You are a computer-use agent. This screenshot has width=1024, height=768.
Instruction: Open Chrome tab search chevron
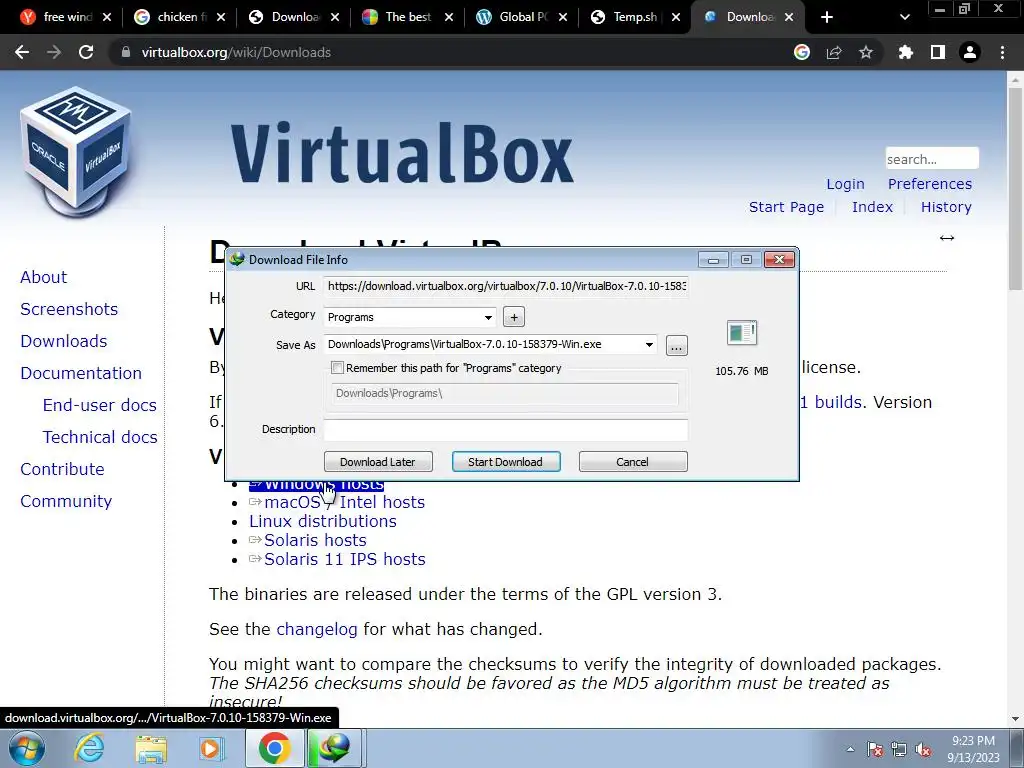coord(904,17)
